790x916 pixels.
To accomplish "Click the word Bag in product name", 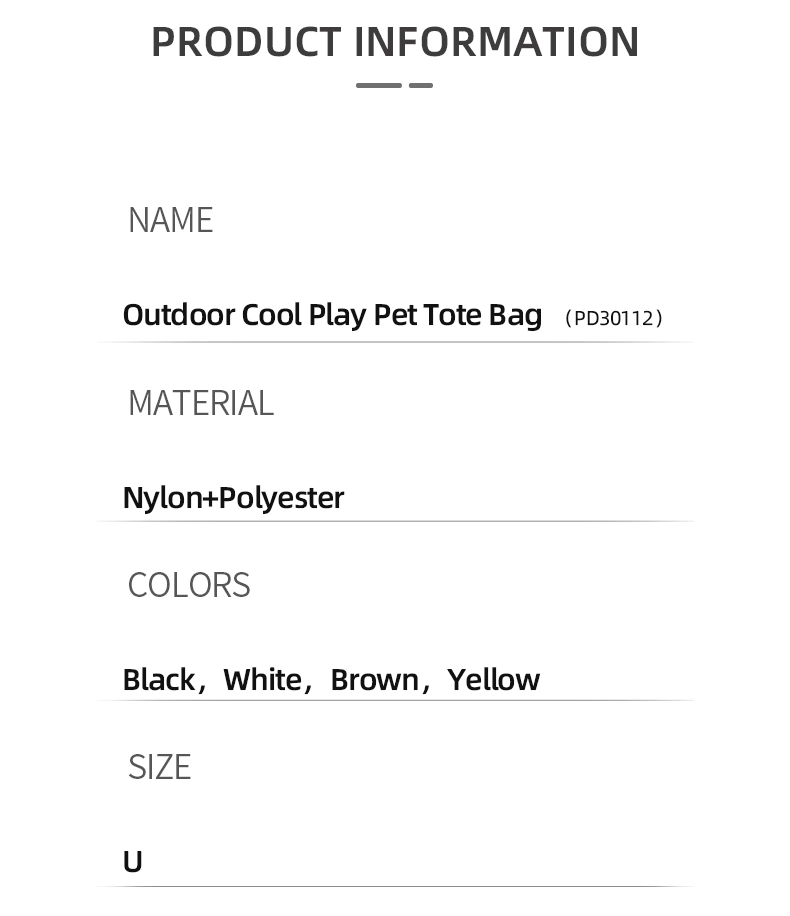I will 515,315.
